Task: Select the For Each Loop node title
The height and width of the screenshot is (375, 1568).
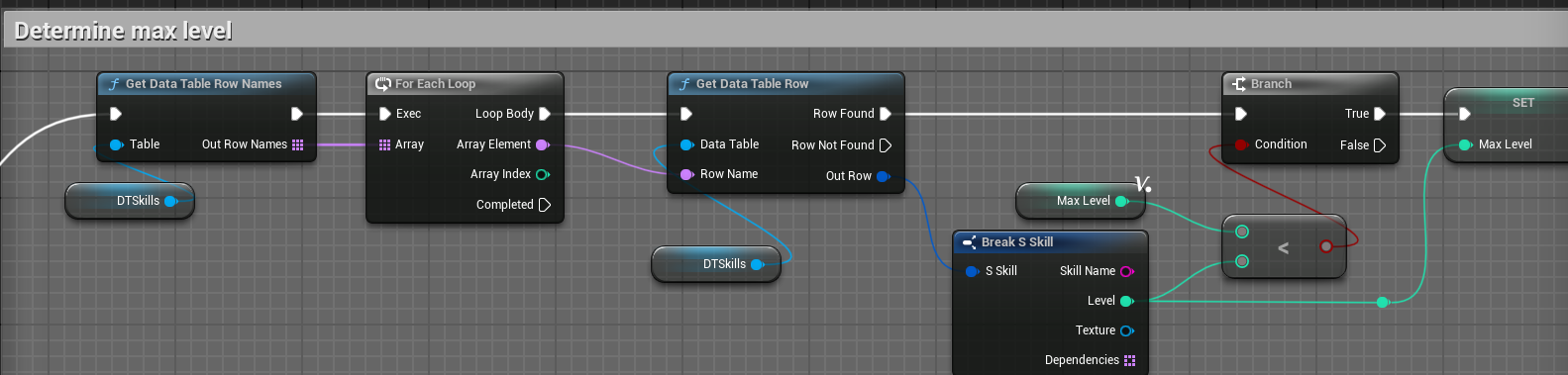Action: pos(436,84)
